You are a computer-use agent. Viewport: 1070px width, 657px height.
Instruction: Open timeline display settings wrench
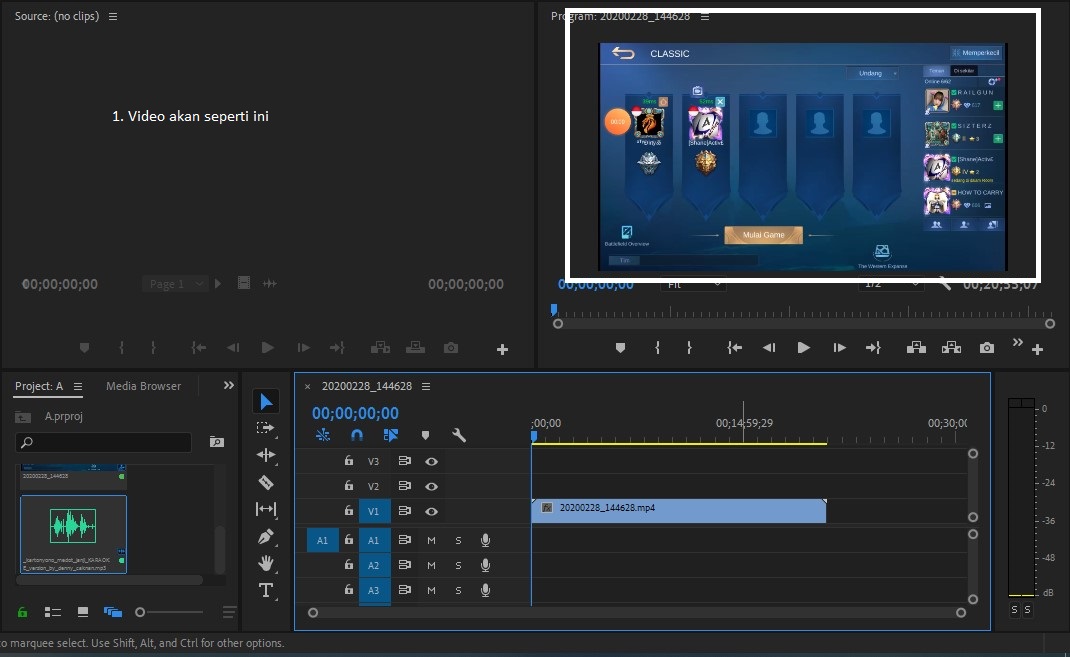459,435
